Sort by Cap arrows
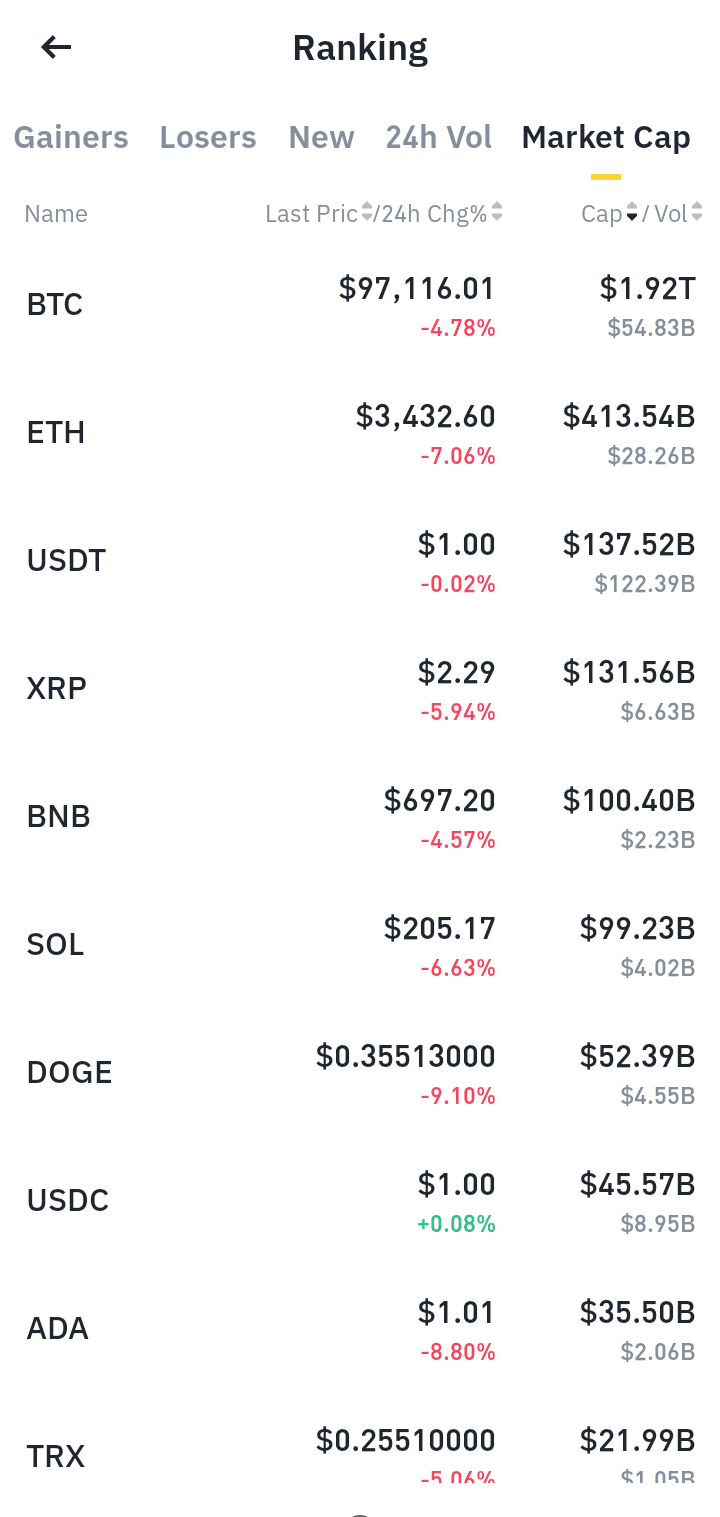Image resolution: width=720 pixels, height=1517 pixels. tap(632, 213)
